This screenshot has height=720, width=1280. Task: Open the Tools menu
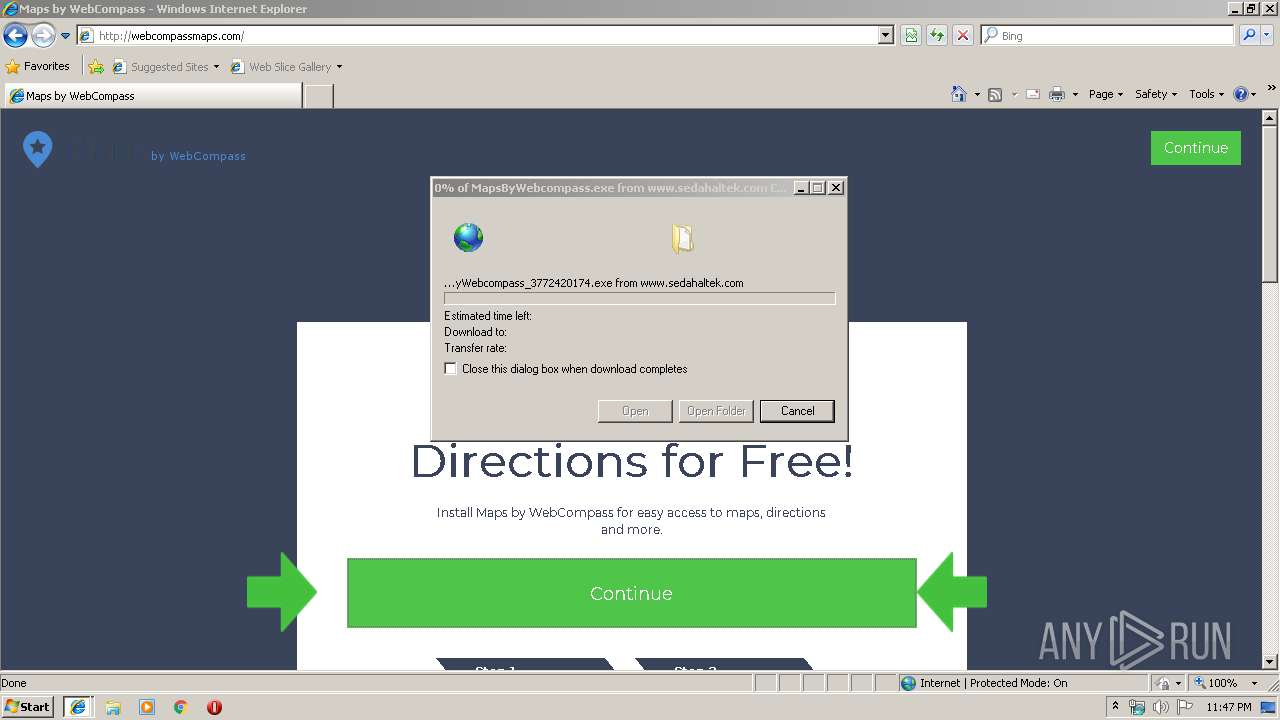[1206, 94]
